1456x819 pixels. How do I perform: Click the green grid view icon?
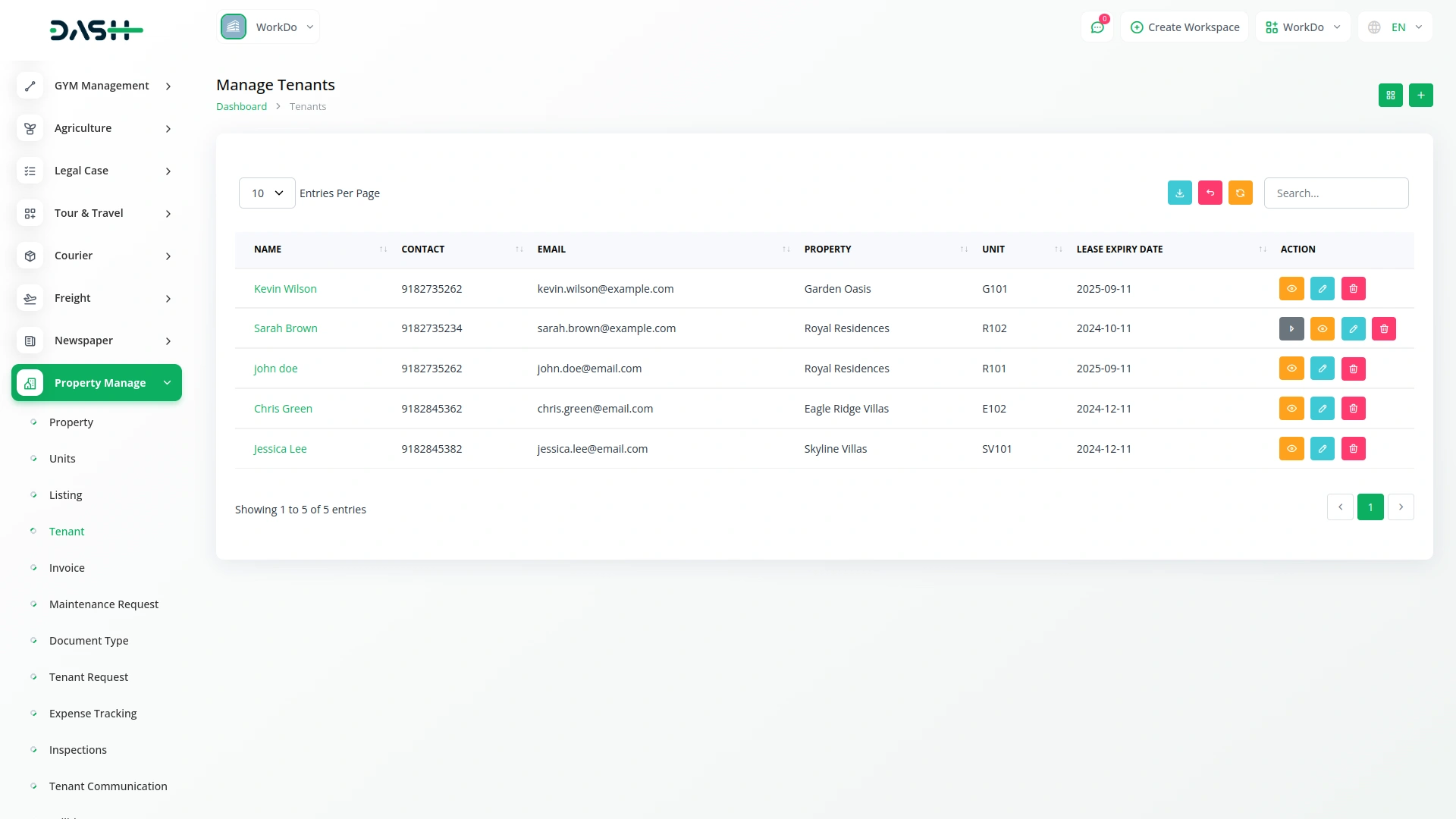coord(1390,96)
